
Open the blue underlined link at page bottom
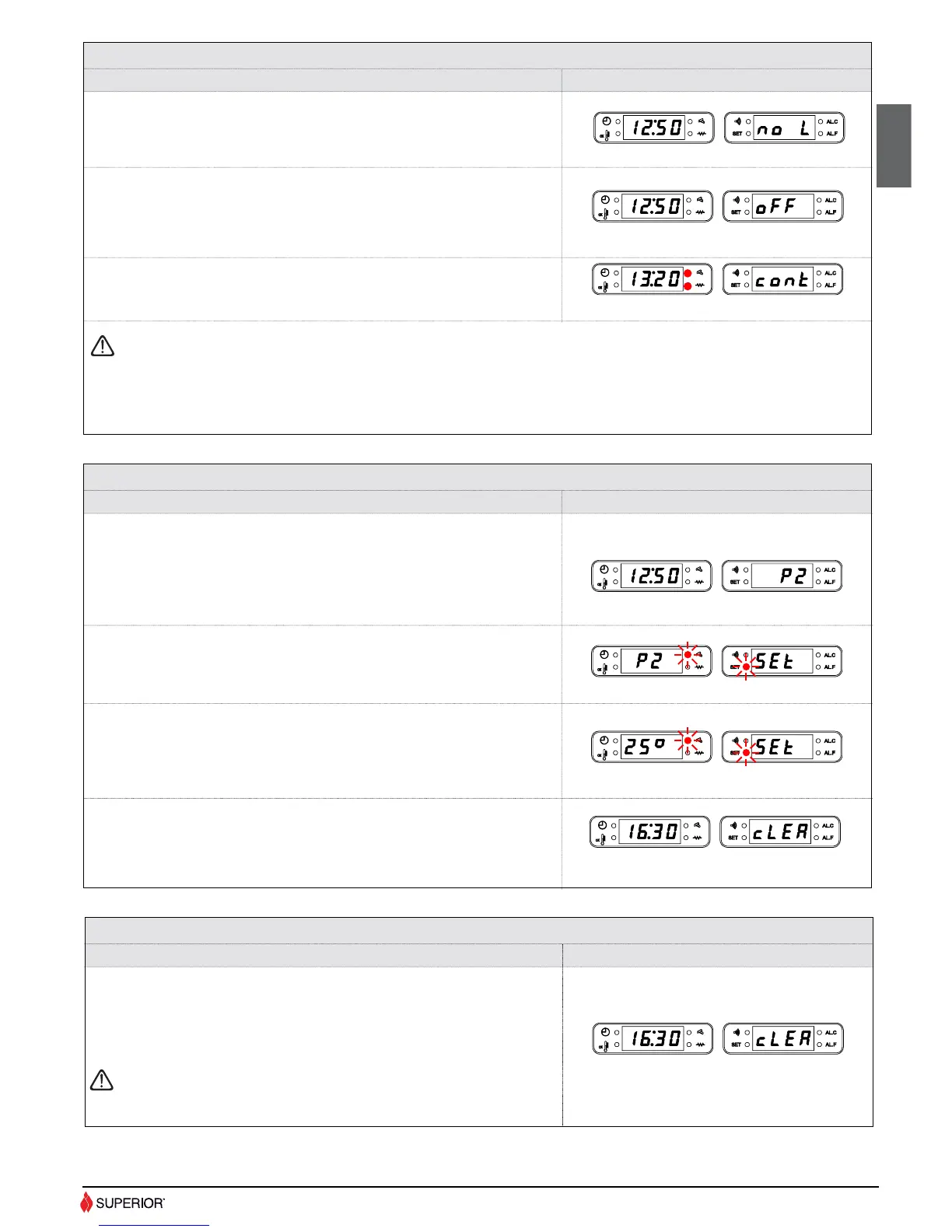coord(155,1225)
